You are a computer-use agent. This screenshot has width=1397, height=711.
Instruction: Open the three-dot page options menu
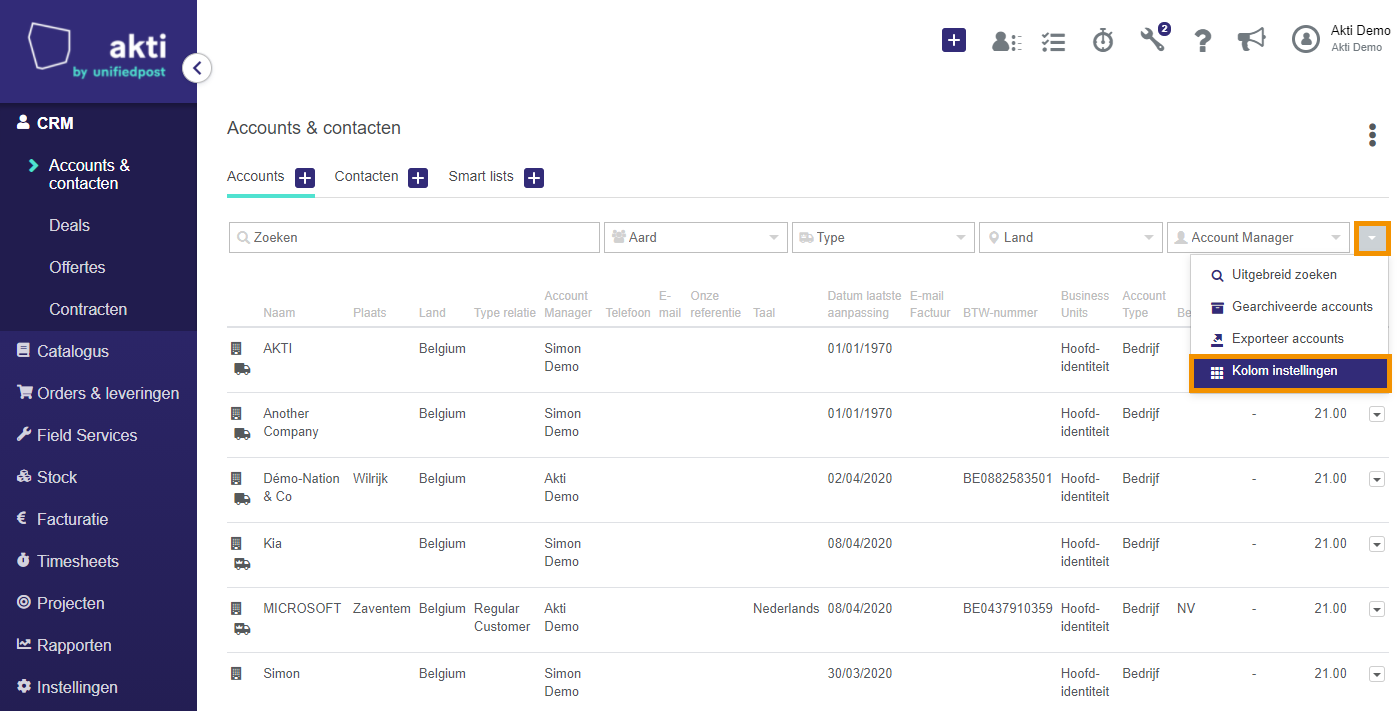pos(1372,136)
